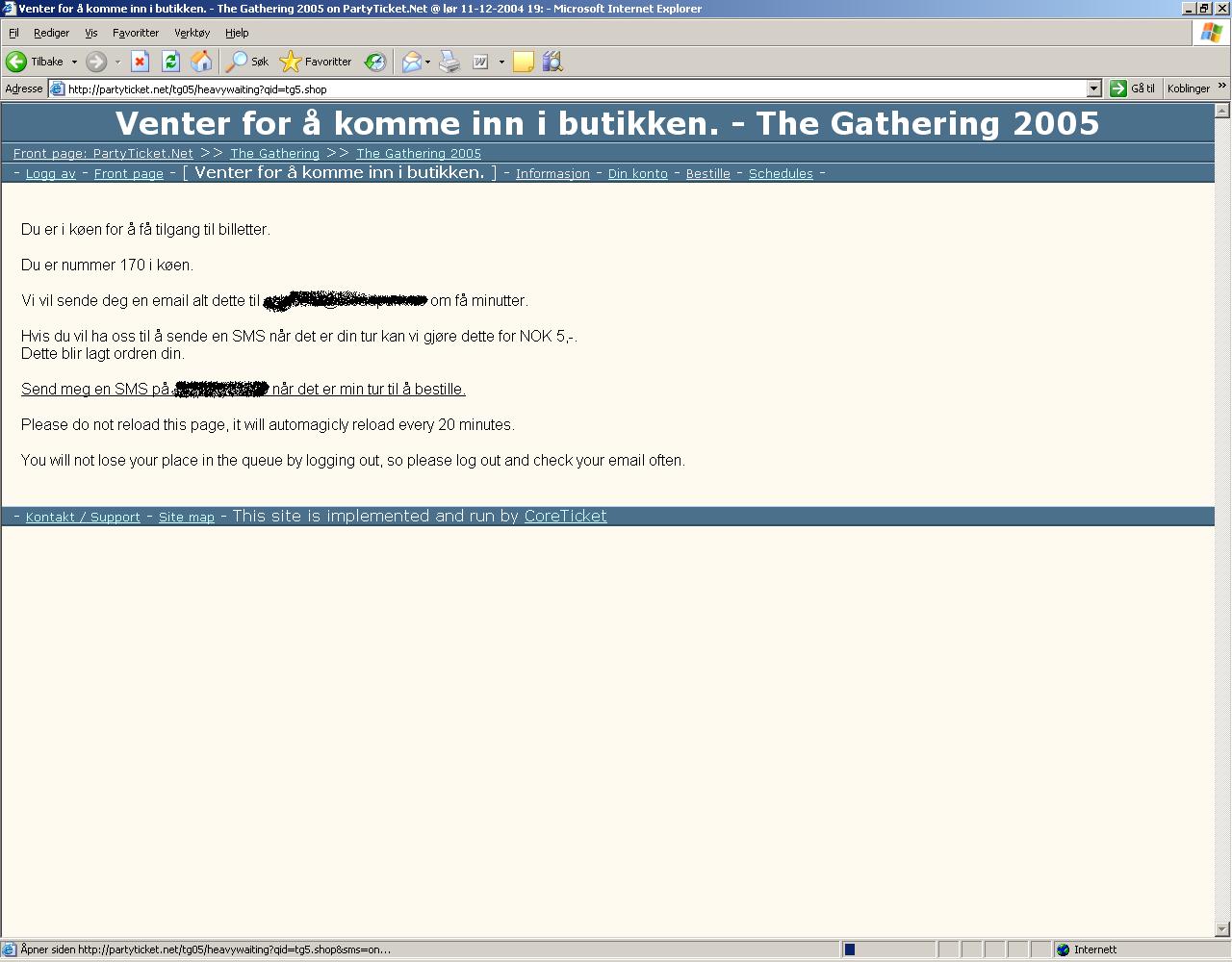Click the Windows flag logo throbber
The height and width of the screenshot is (962, 1232).
click(x=1211, y=33)
